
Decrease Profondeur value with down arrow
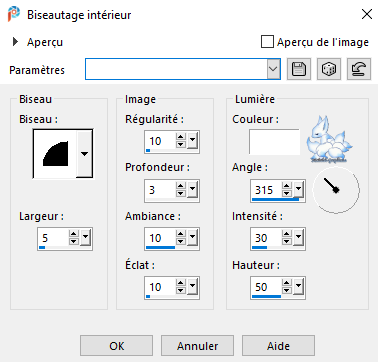tap(180, 193)
